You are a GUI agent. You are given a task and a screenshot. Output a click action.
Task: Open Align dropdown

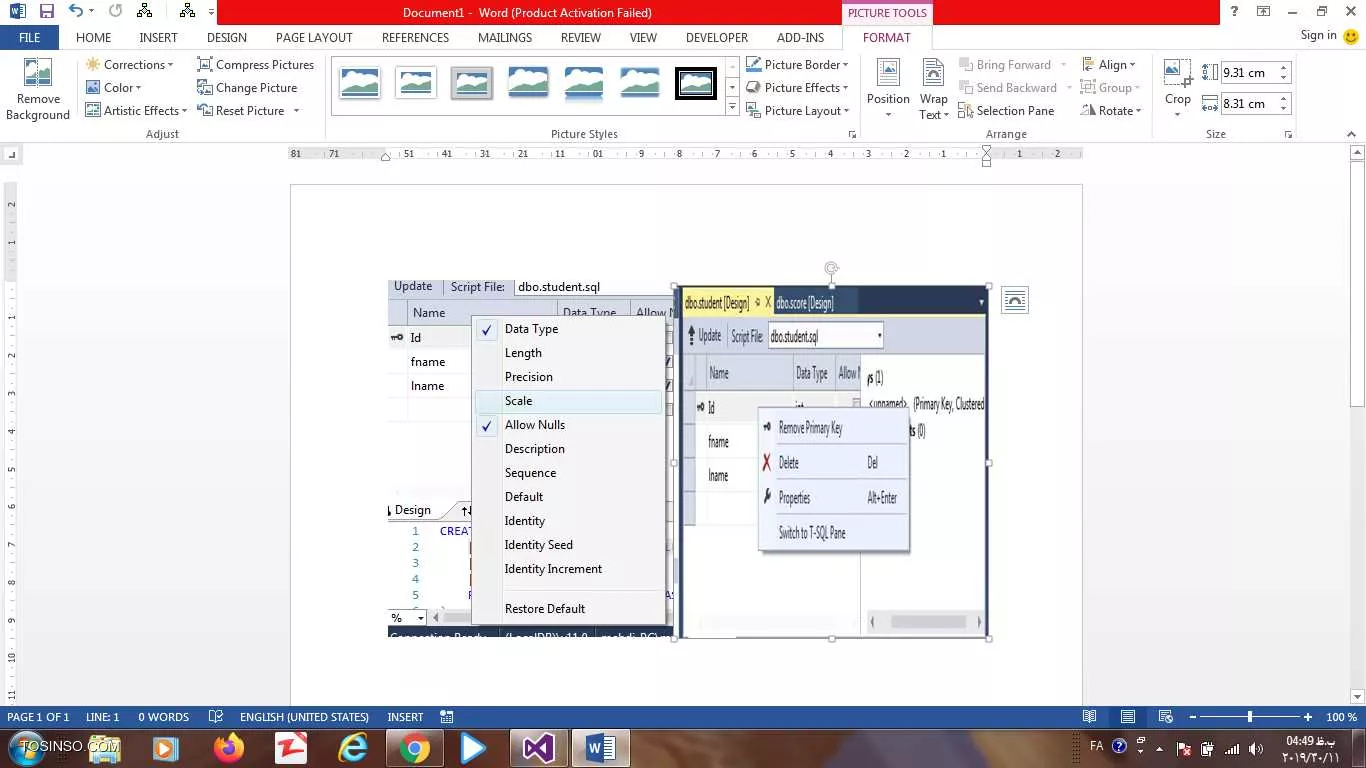(1108, 65)
